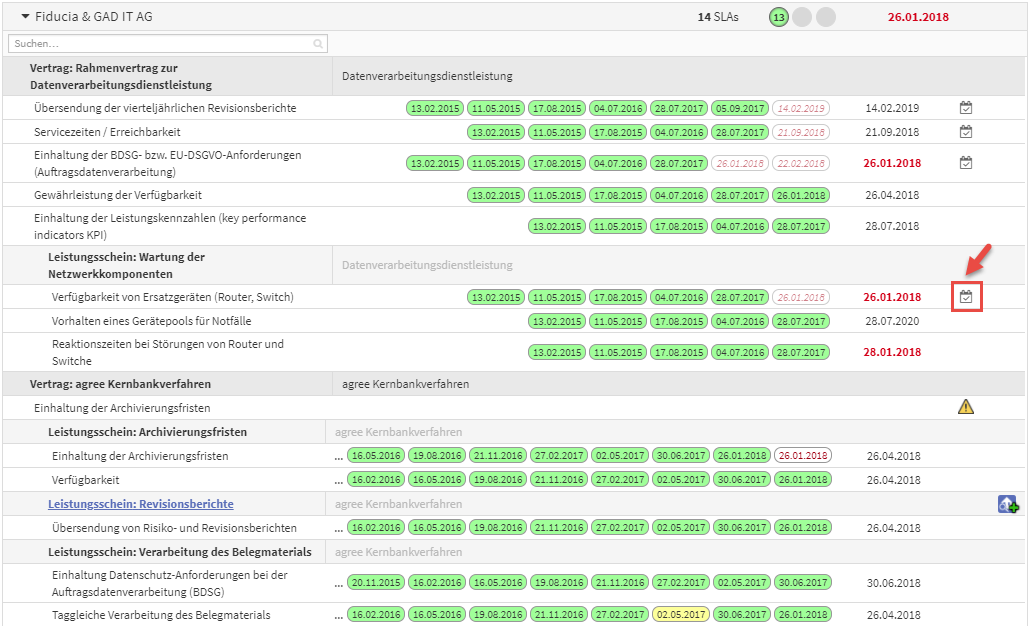Screen dimensions: 1030x626
Task: Click green circle showing 13 SLAs
Action: pos(778,17)
